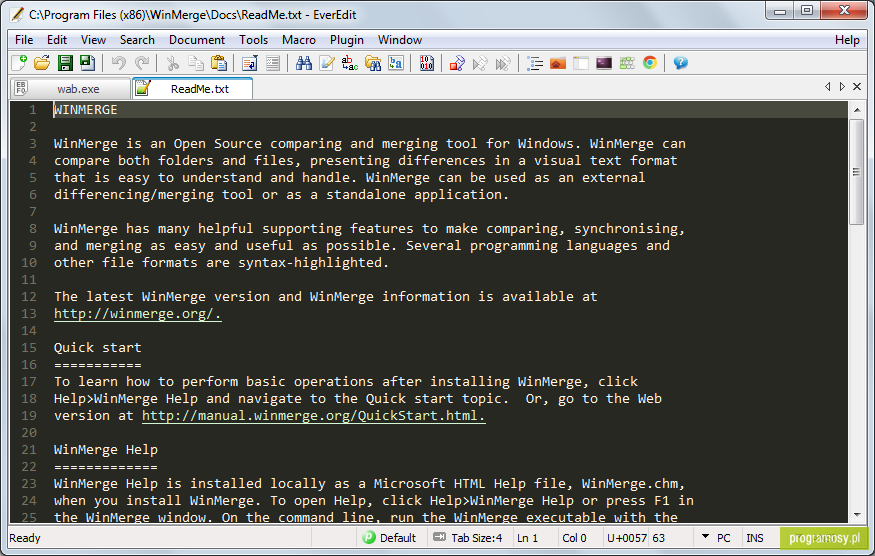Click line number 12 in the gutter
875x556 pixels.
(x=29, y=297)
